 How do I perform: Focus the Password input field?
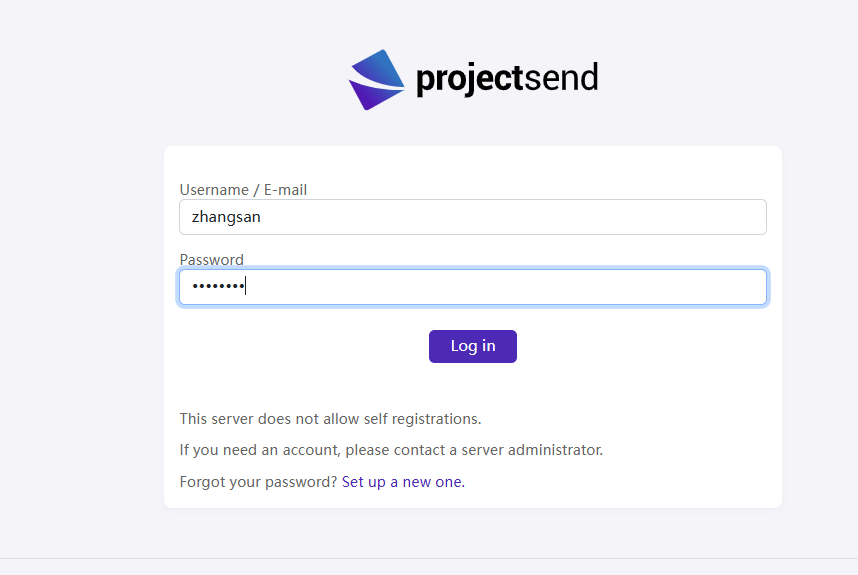coord(473,287)
